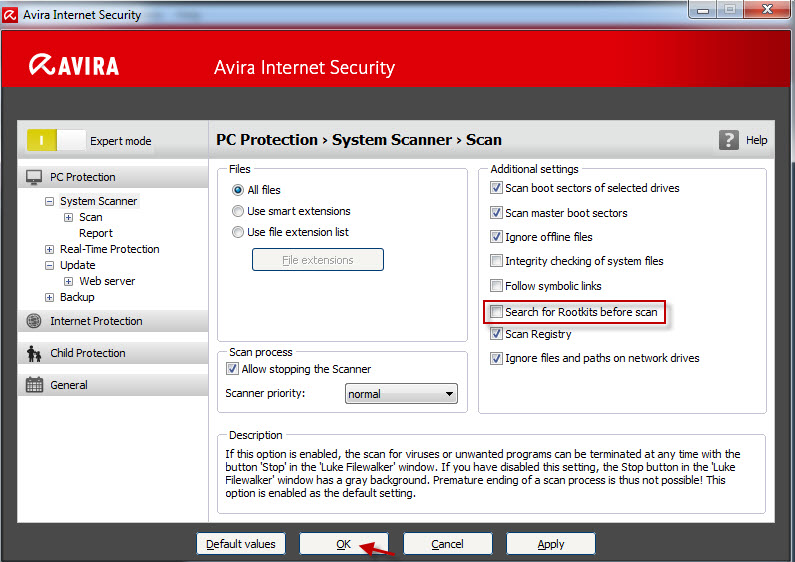
Task: Select Scan under System Scanner
Action: tap(91, 217)
